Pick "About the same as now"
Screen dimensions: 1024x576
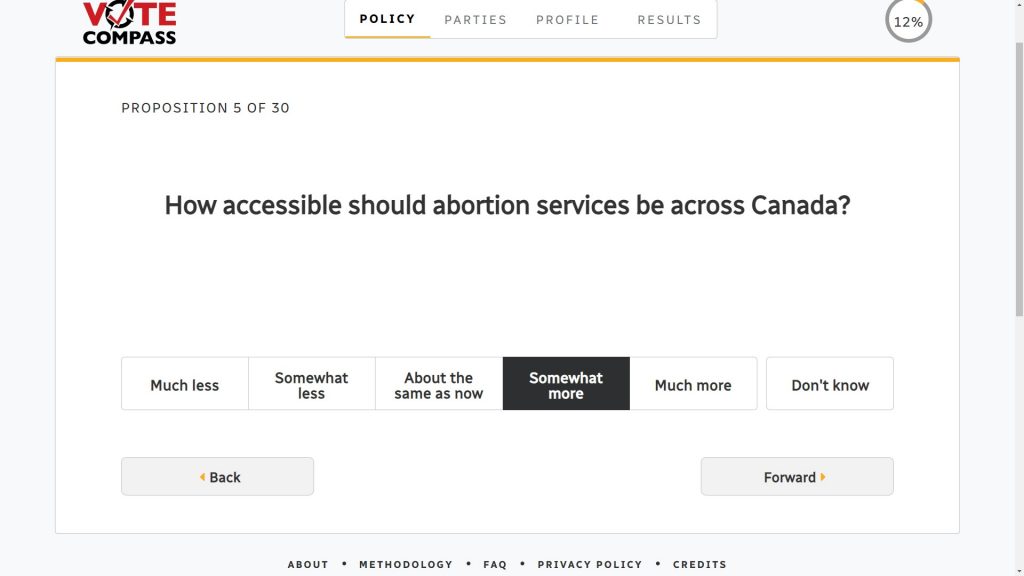point(438,384)
